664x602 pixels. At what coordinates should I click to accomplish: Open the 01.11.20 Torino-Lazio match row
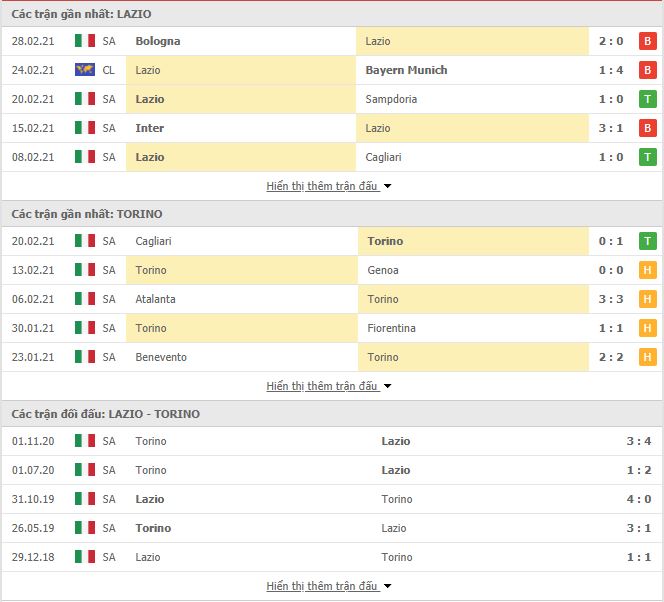point(332,441)
